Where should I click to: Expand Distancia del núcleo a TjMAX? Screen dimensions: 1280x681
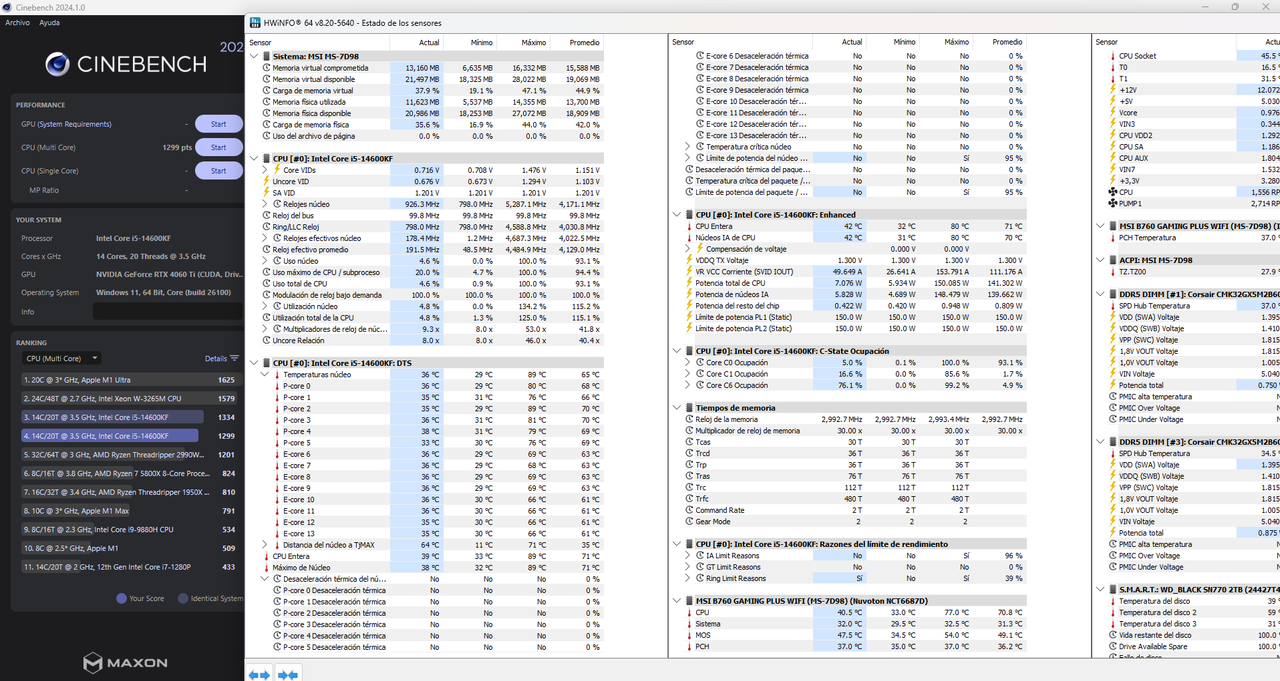265,544
